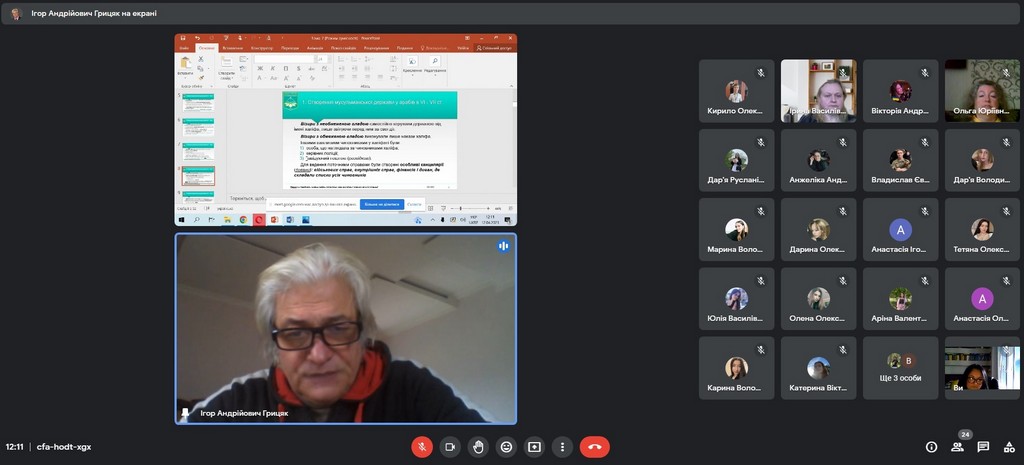This screenshot has height=465, width=1024.
Task: Open the emoji reactions picker
Action: [x=506, y=447]
